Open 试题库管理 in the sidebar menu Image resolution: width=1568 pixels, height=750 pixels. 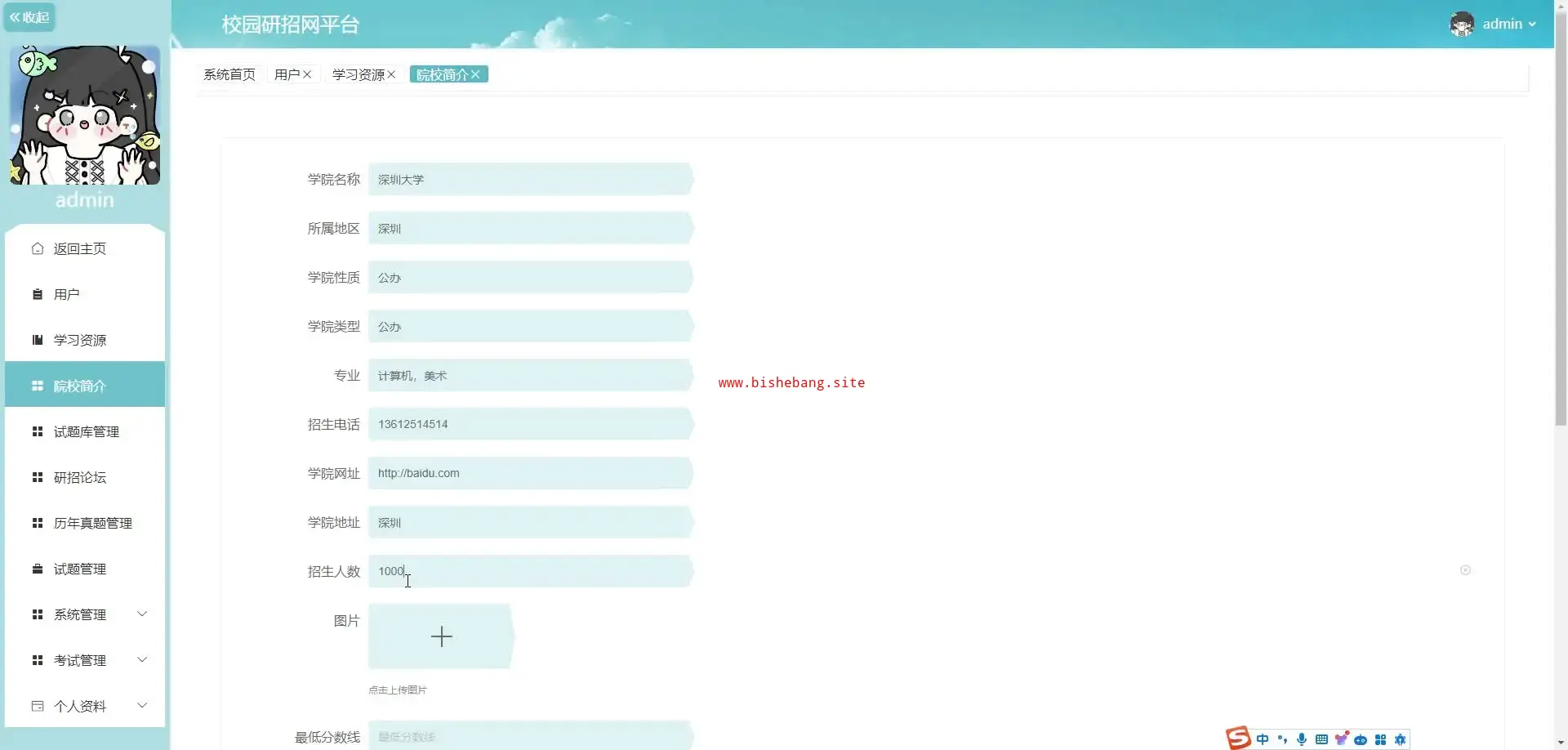pos(85,431)
